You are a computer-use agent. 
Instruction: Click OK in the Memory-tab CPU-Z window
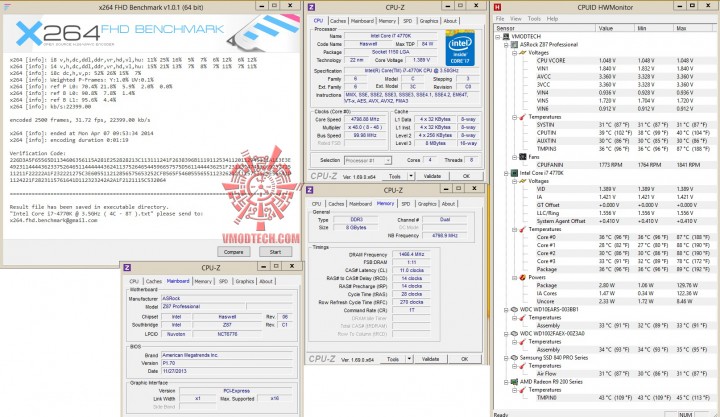465,359
